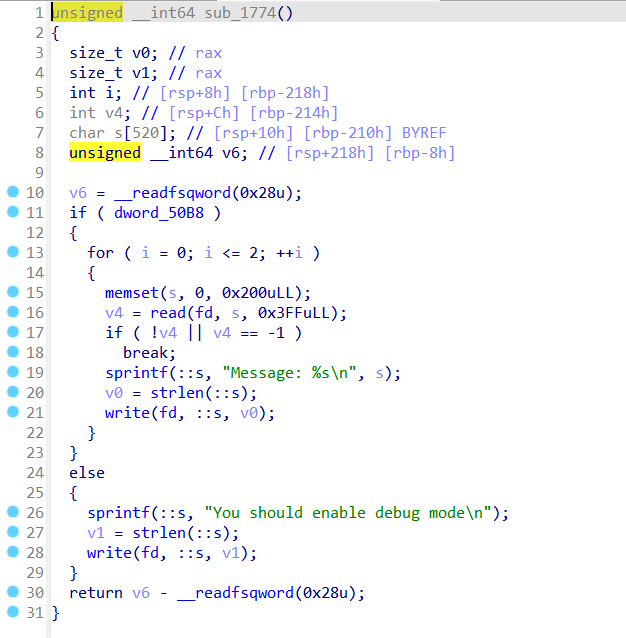
Task: Click __readfsqword call on line 10
Action: 172,193
